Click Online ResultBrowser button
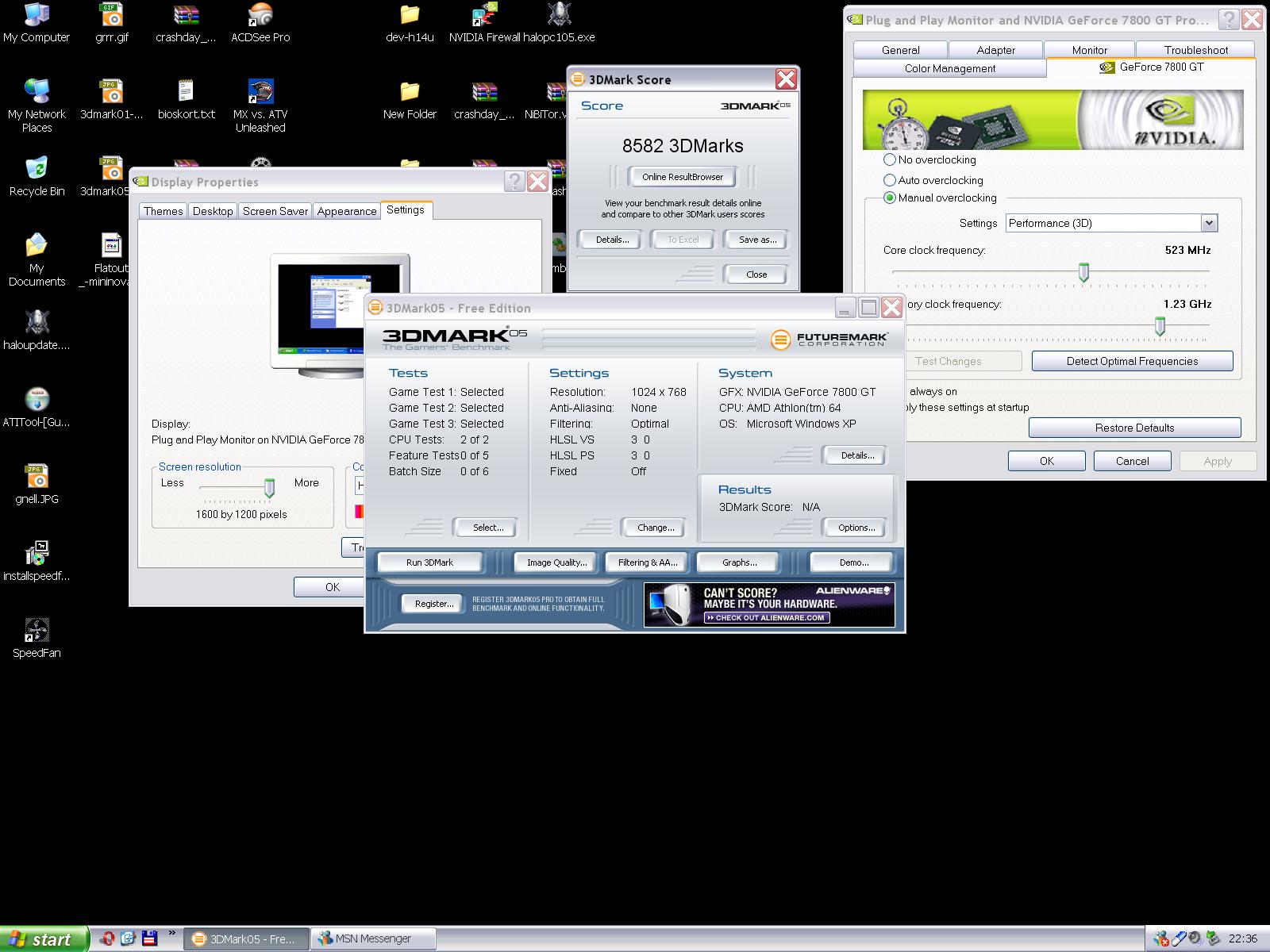Viewport: 1270px width, 952px height. coord(683,177)
